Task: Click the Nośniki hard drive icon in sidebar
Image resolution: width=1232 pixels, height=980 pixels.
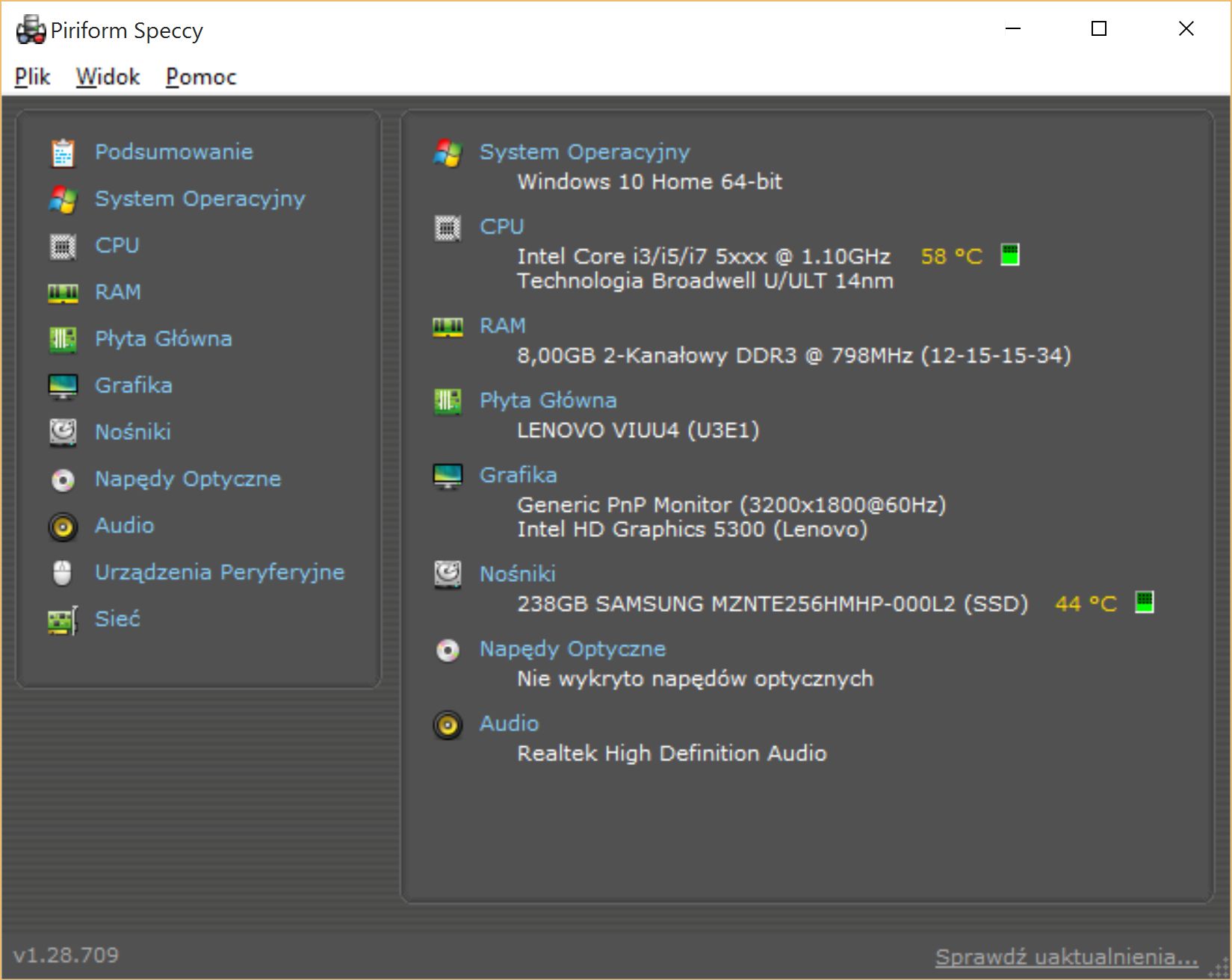Action: 63,432
